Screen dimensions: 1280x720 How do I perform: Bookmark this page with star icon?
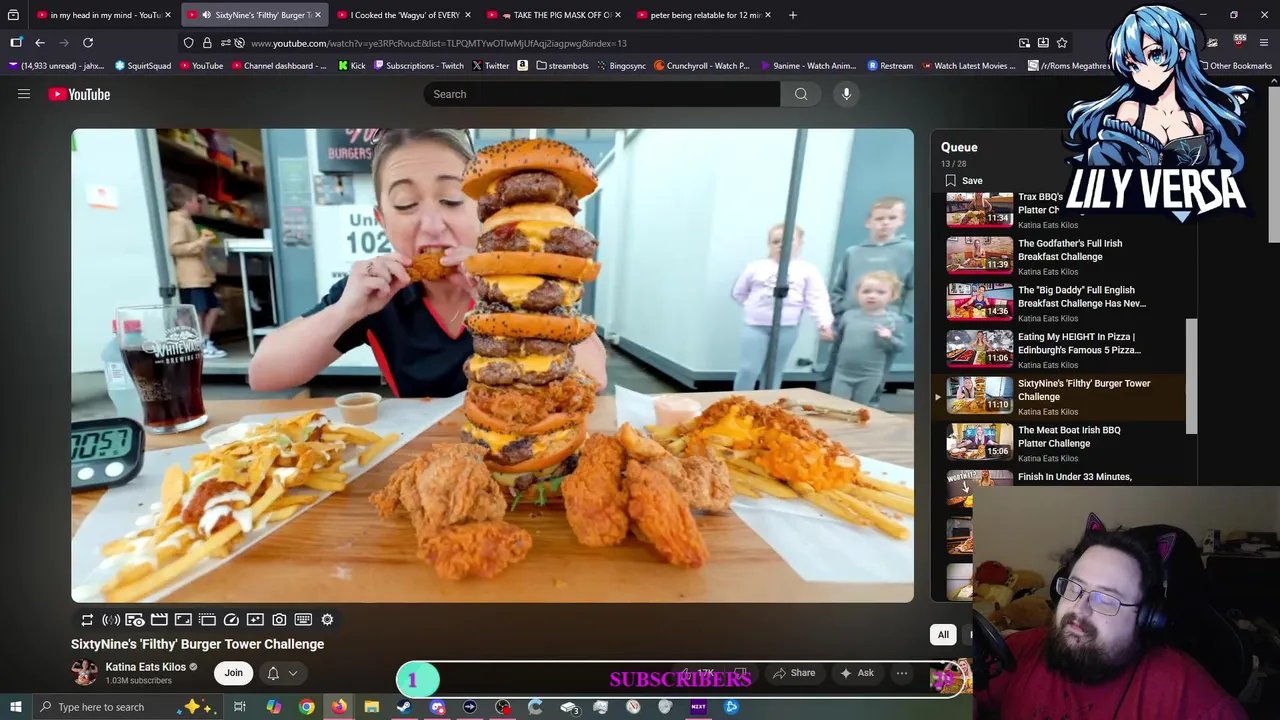pos(1062,43)
